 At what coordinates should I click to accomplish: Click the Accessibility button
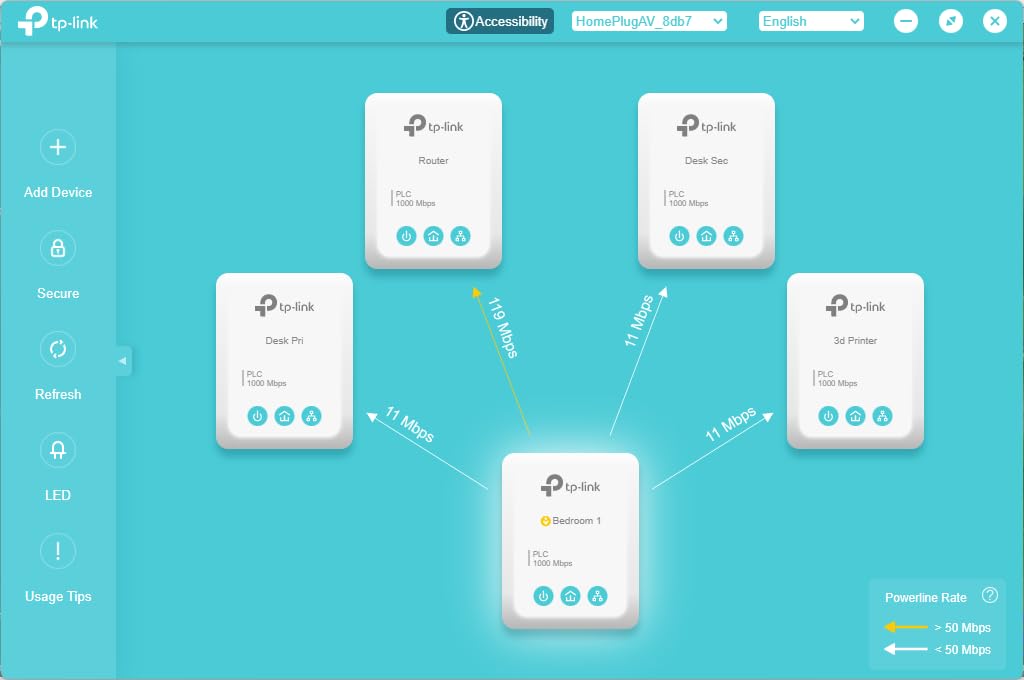point(500,21)
